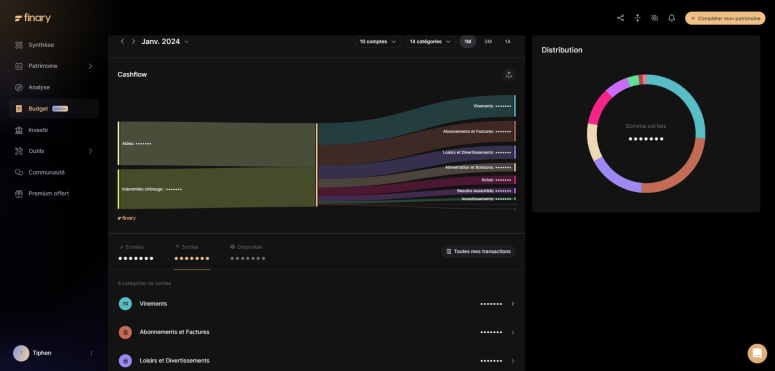This screenshot has width=775, height=371.
Task: Click Loisirs et Divertissements purple icon
Action: point(125,361)
